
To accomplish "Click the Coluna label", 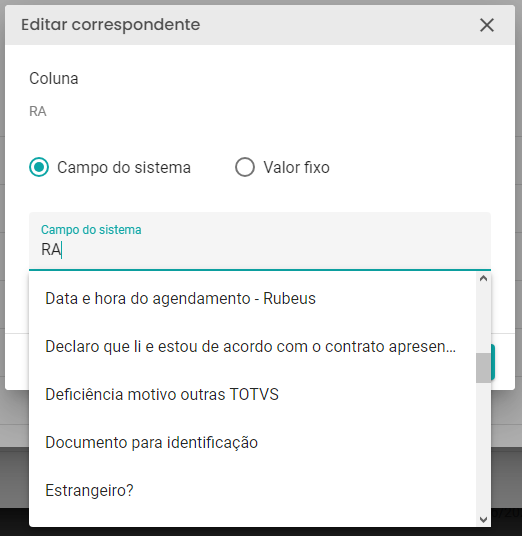I will pos(54,79).
